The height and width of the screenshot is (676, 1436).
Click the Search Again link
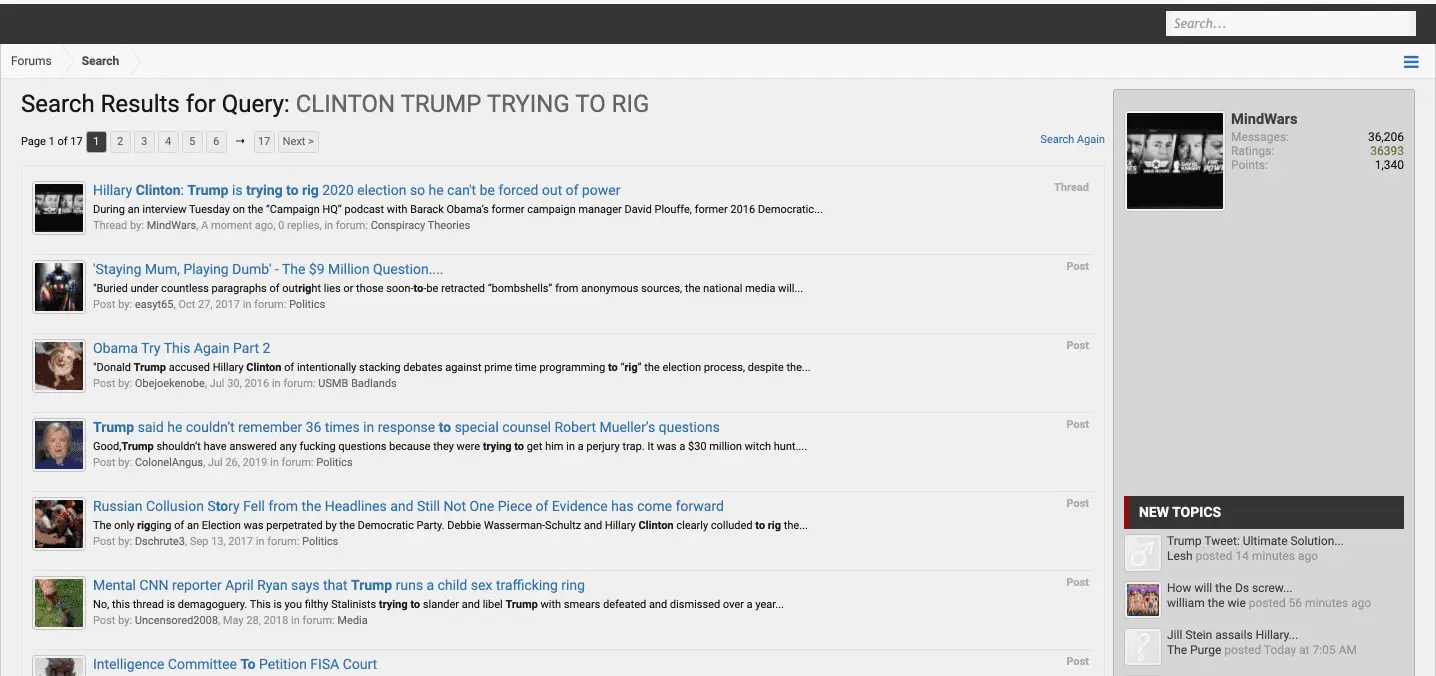coord(1072,139)
